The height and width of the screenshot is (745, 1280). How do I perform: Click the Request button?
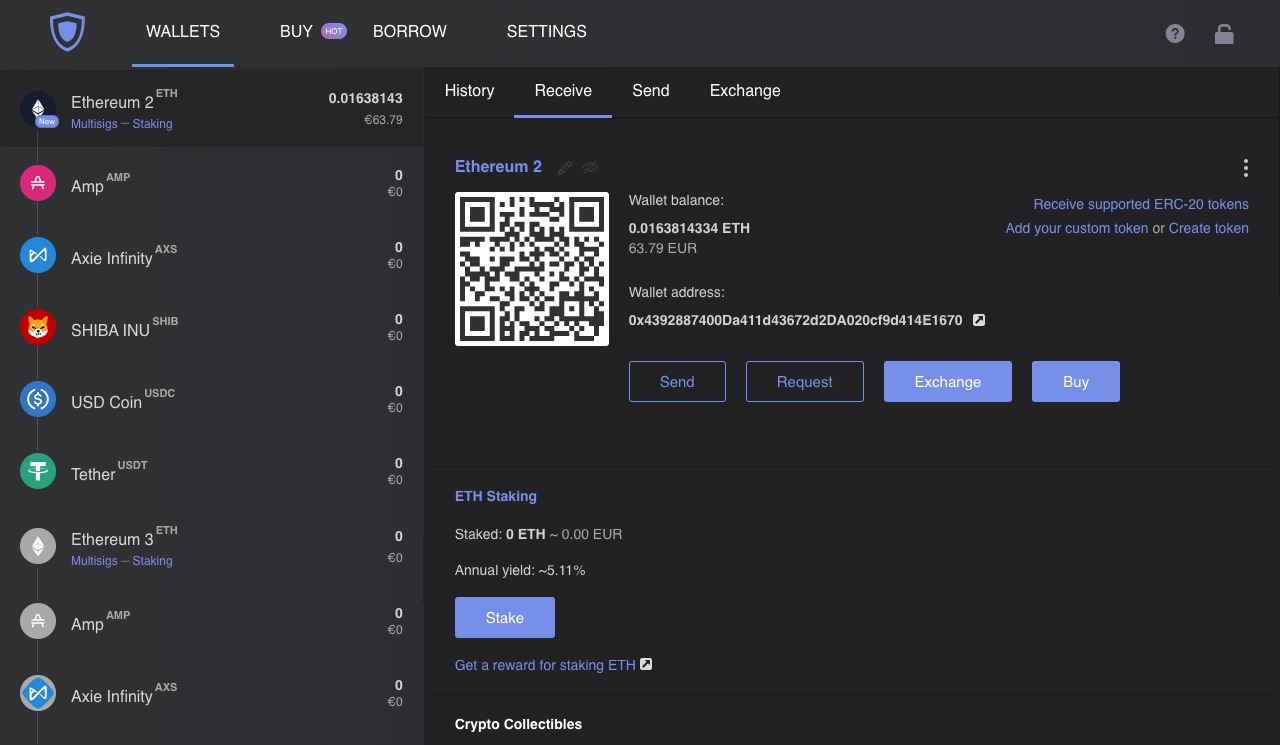[x=805, y=382]
